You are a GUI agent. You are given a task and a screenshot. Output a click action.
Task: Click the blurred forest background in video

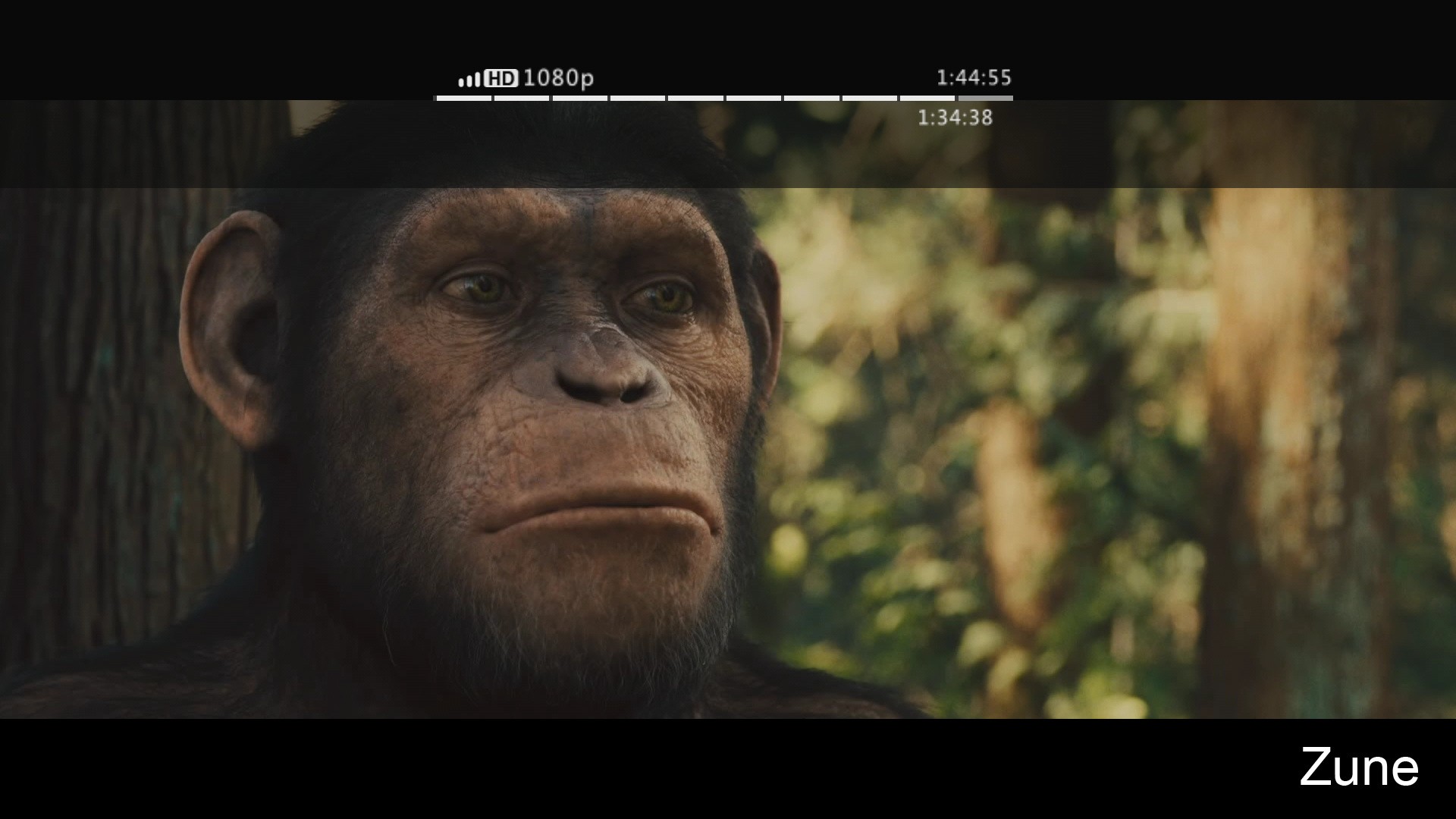[1062, 455]
